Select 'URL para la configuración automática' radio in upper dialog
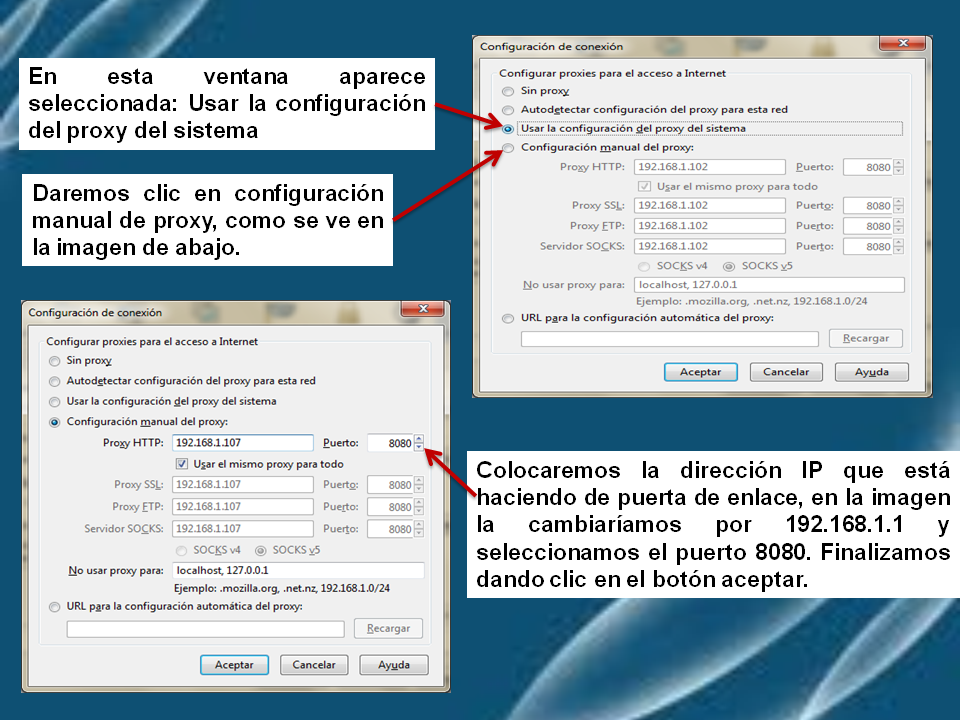This screenshot has width=960, height=720. click(x=508, y=318)
